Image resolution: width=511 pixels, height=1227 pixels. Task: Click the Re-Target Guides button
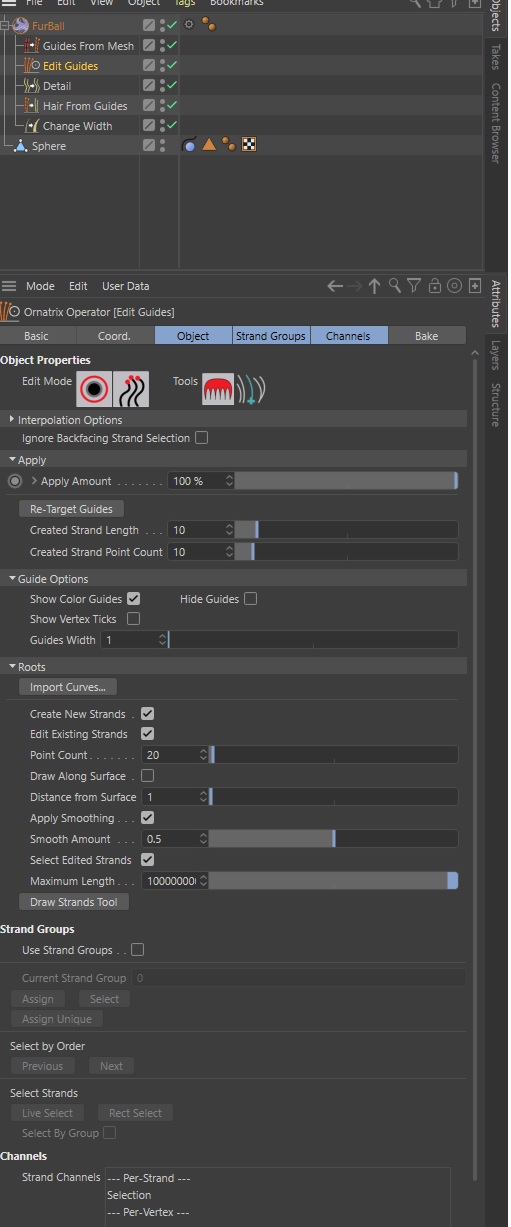click(71, 509)
